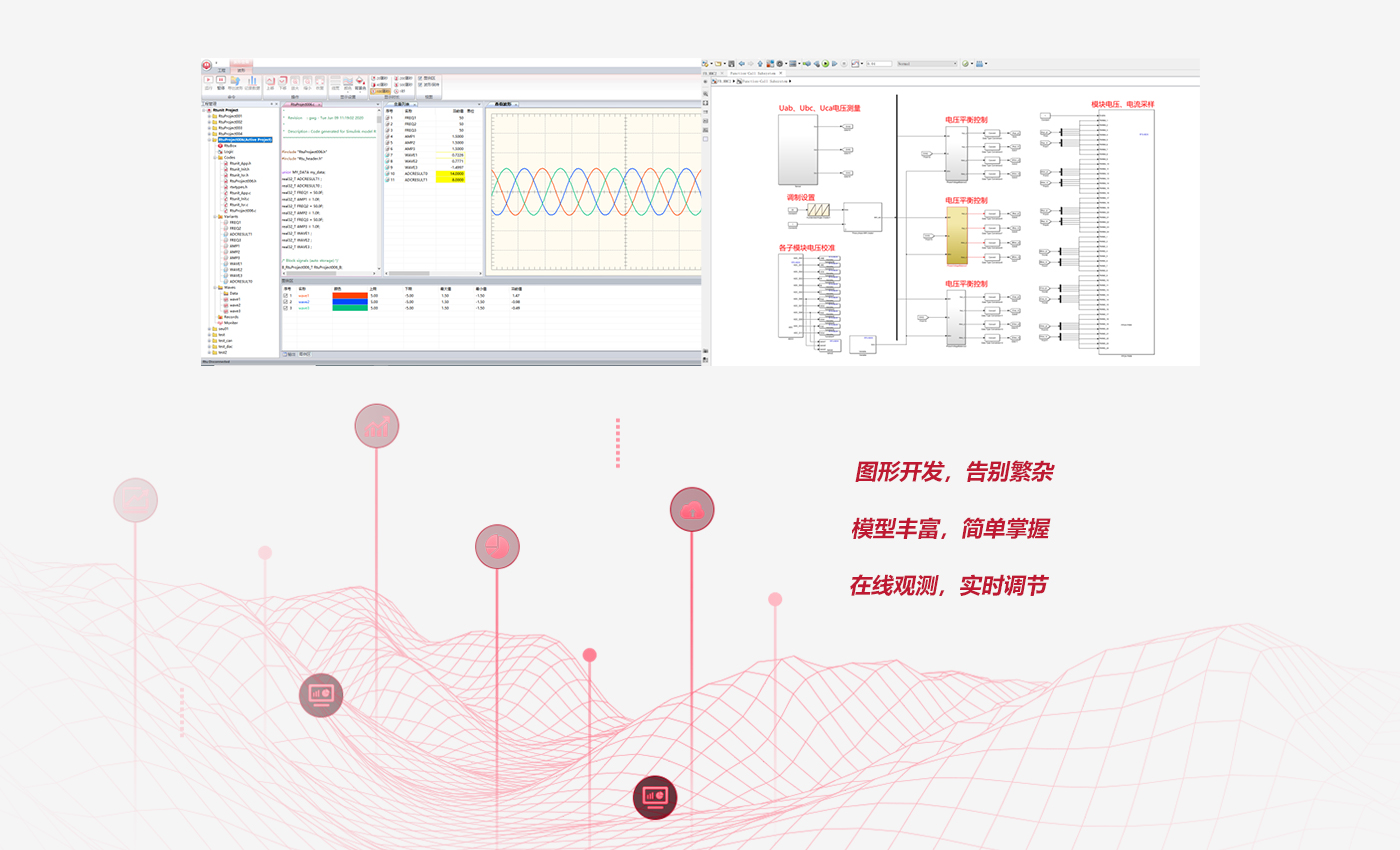Click the Simulink stop time input field
The height and width of the screenshot is (850, 1400).
[878, 64]
